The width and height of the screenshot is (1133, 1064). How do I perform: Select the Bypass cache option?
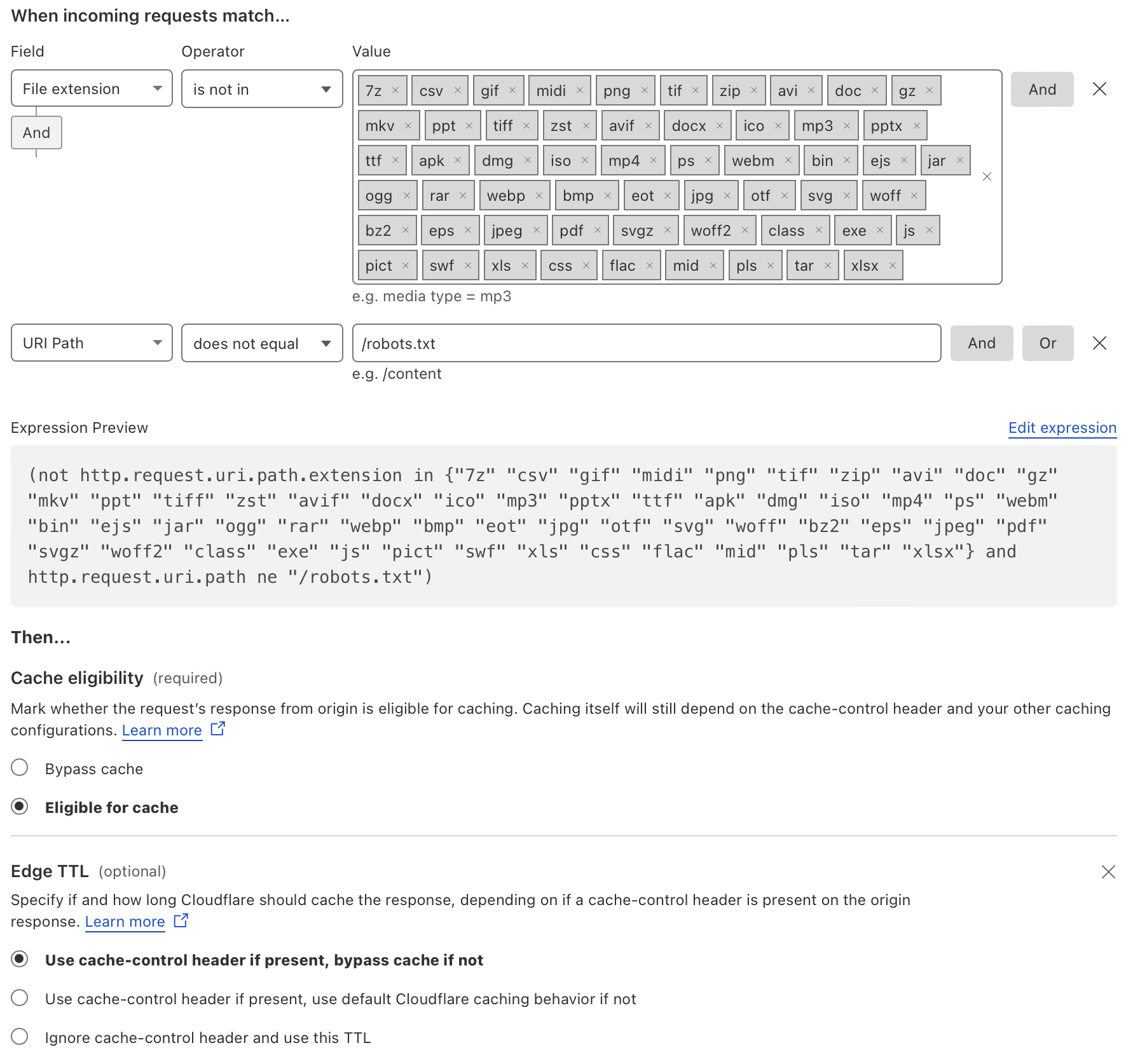coord(20,768)
